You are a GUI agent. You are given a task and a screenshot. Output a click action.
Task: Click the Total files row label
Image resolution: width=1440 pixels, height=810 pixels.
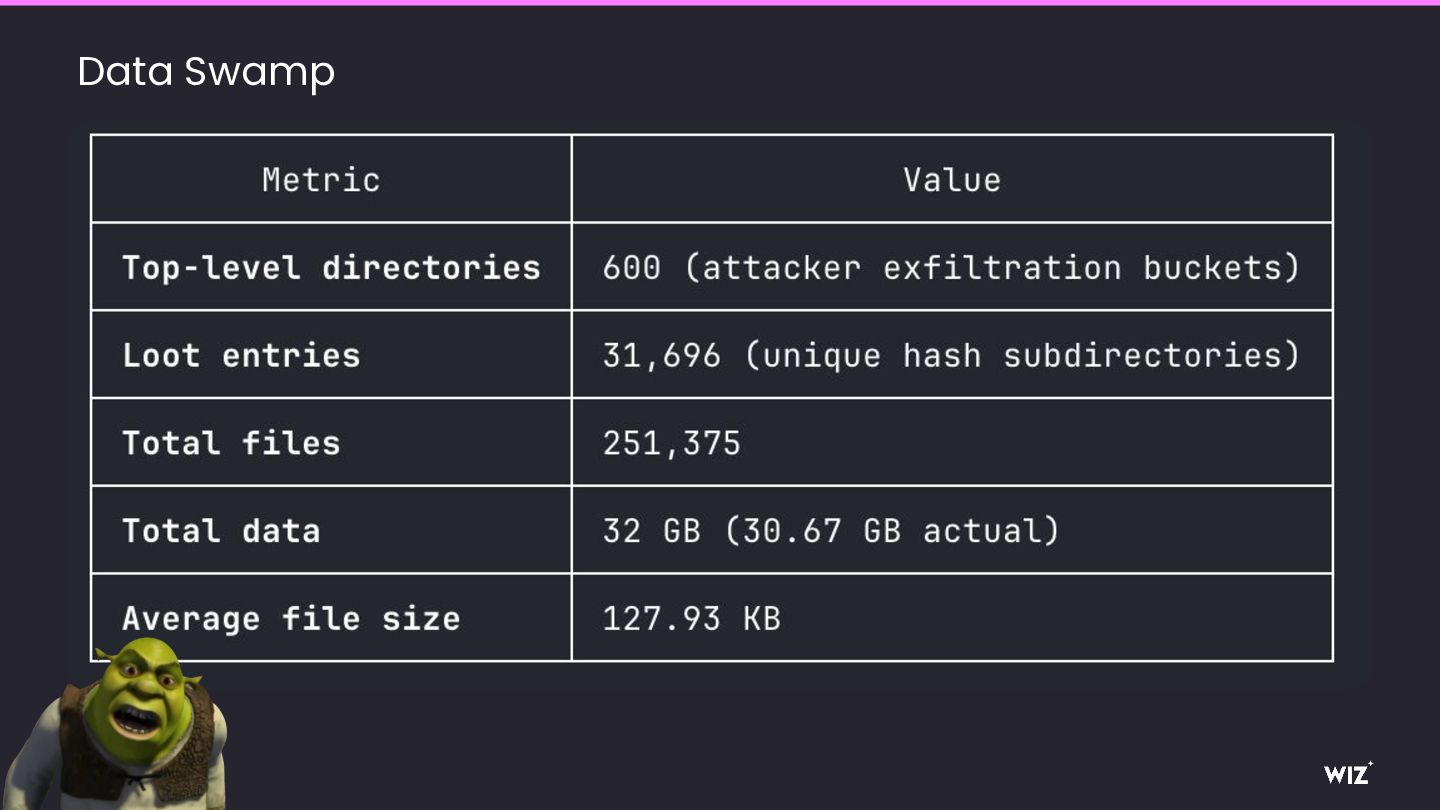[231, 443]
